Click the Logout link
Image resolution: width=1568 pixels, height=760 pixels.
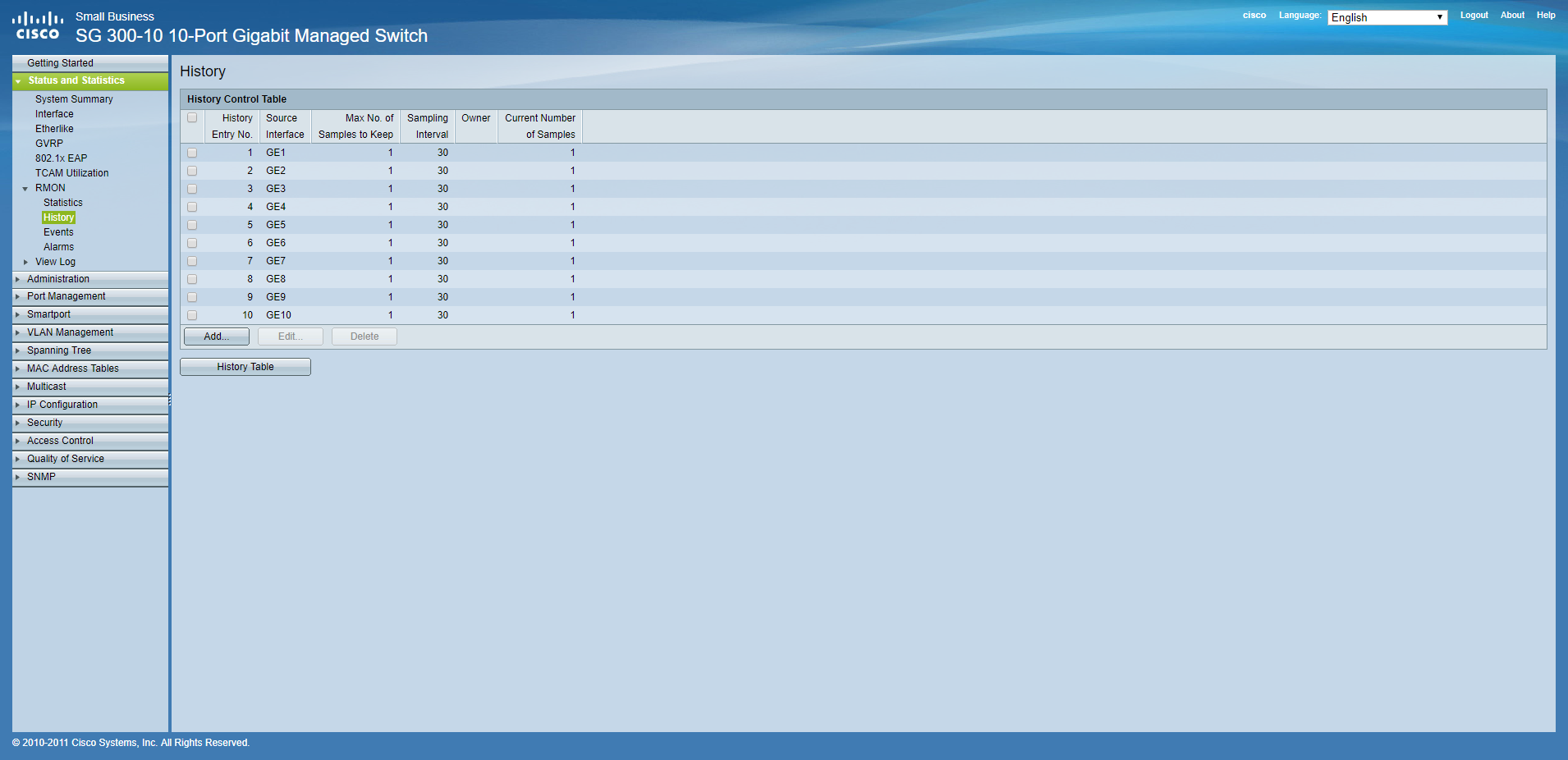click(x=1474, y=16)
